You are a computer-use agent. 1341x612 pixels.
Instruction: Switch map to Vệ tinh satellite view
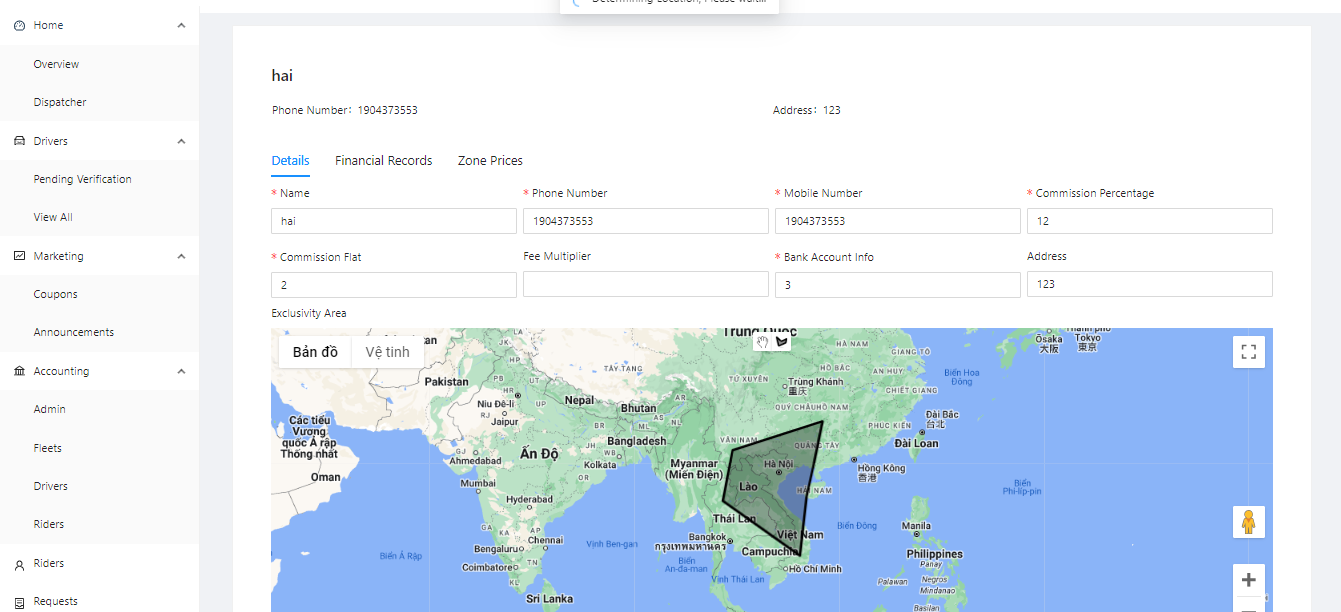pos(387,352)
